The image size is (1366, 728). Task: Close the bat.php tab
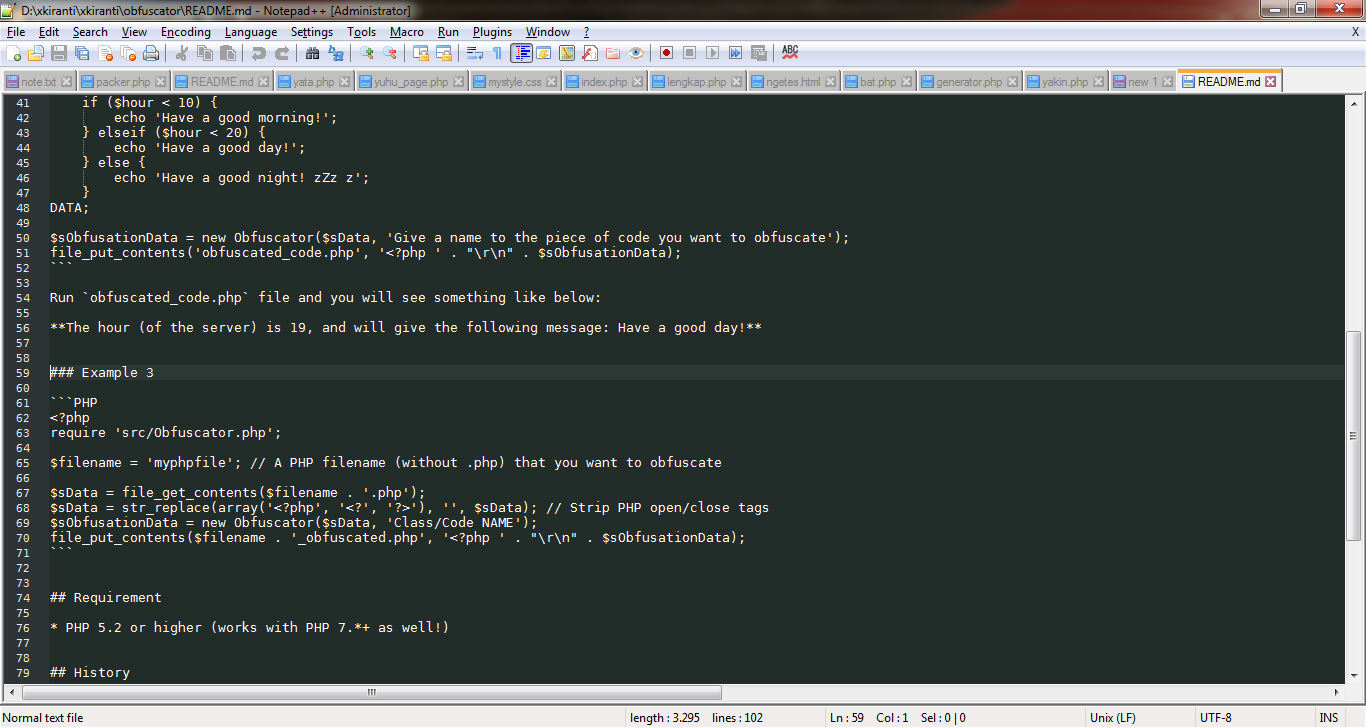(x=908, y=82)
